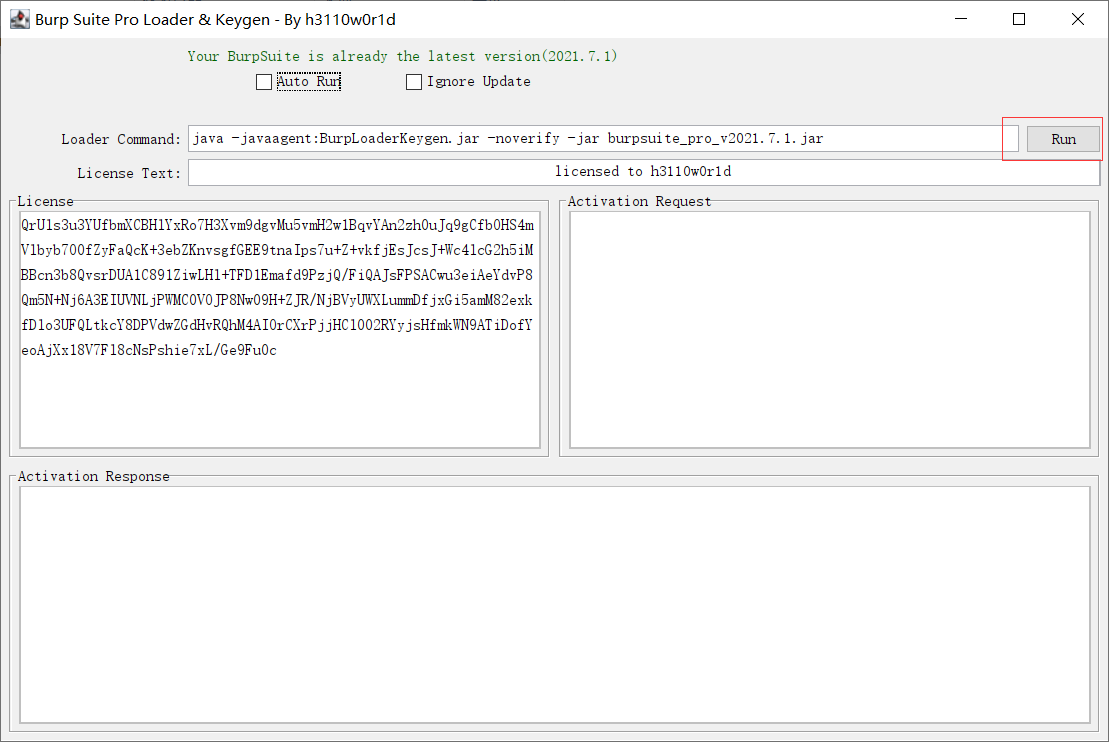Click the license line starting 'eoAjXx18V7F18c'
This screenshot has width=1109, height=742.
pos(149,349)
